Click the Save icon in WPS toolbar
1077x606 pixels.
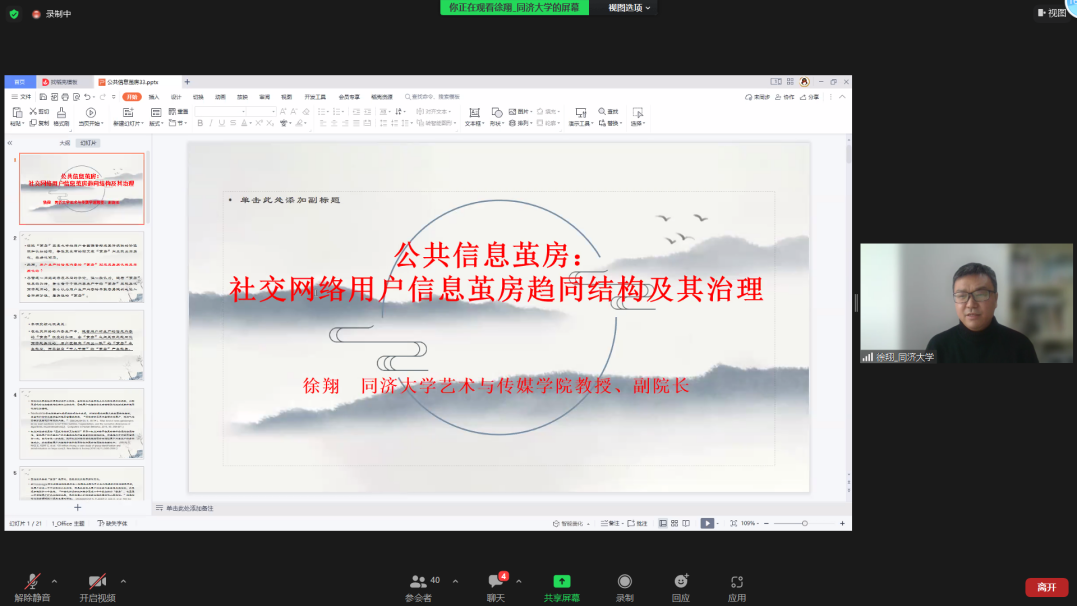tap(43, 97)
